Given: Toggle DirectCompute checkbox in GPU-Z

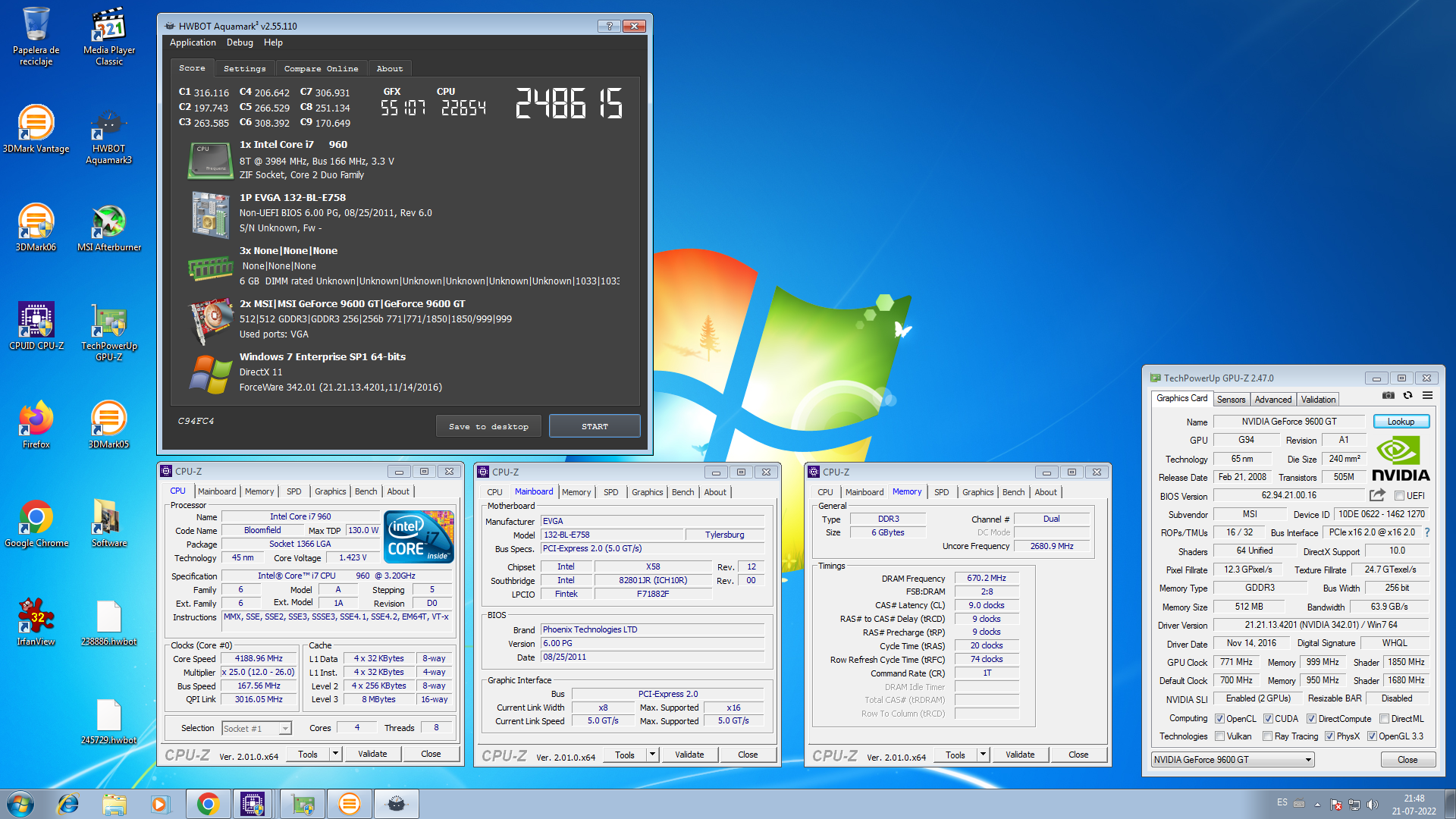Looking at the screenshot, I should click(1311, 719).
